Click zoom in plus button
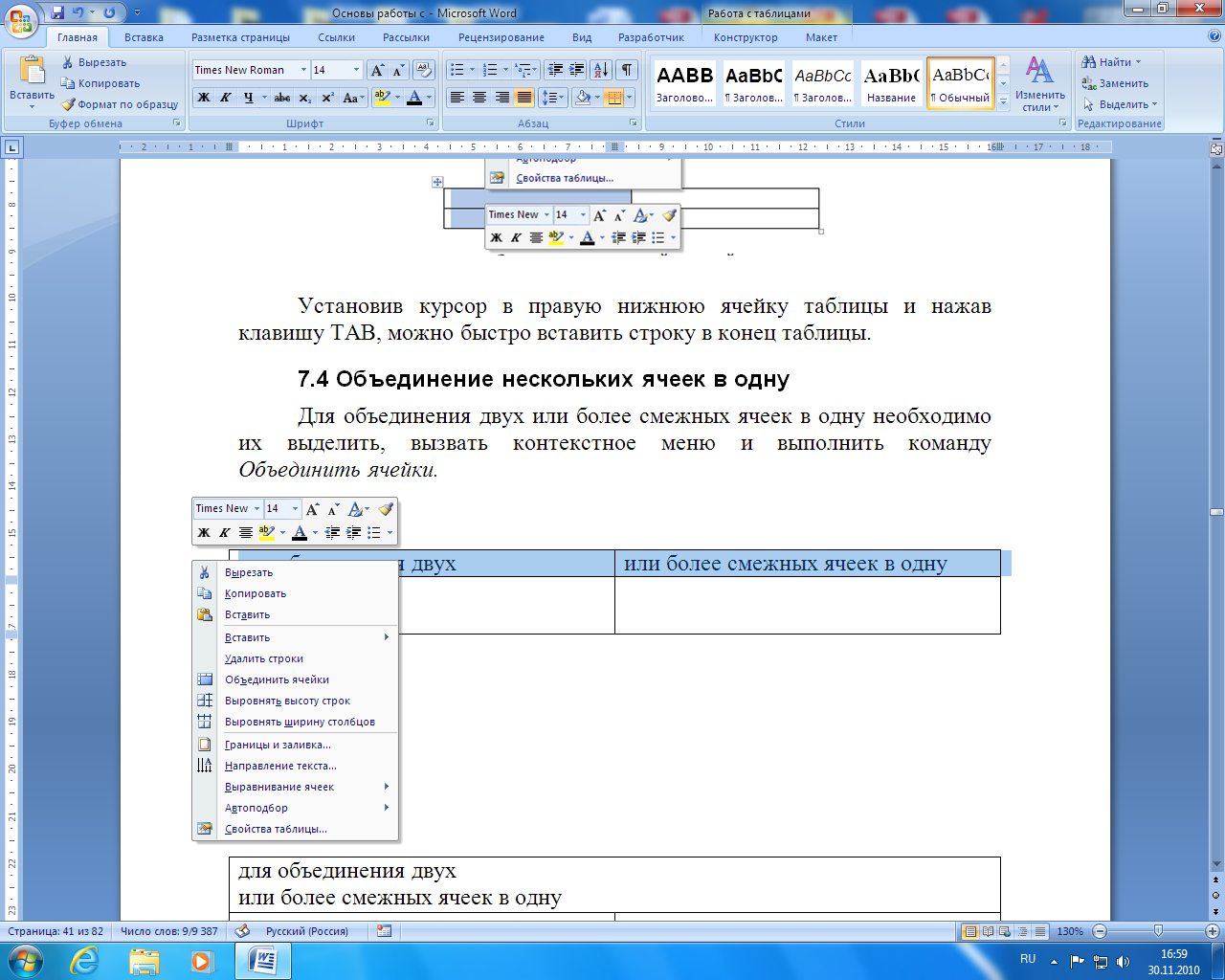Viewport: 1225px width, 980px height. [1213, 931]
